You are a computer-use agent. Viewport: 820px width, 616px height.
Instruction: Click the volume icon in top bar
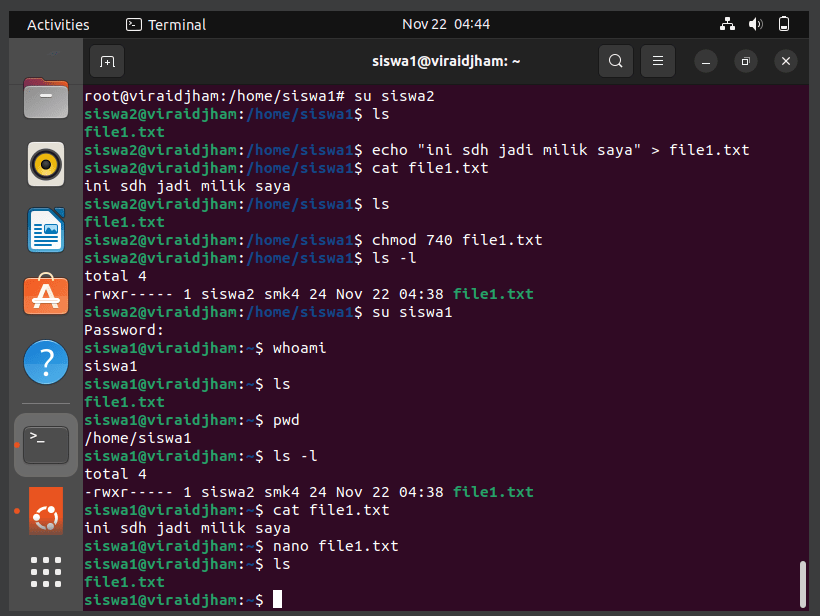[756, 24]
